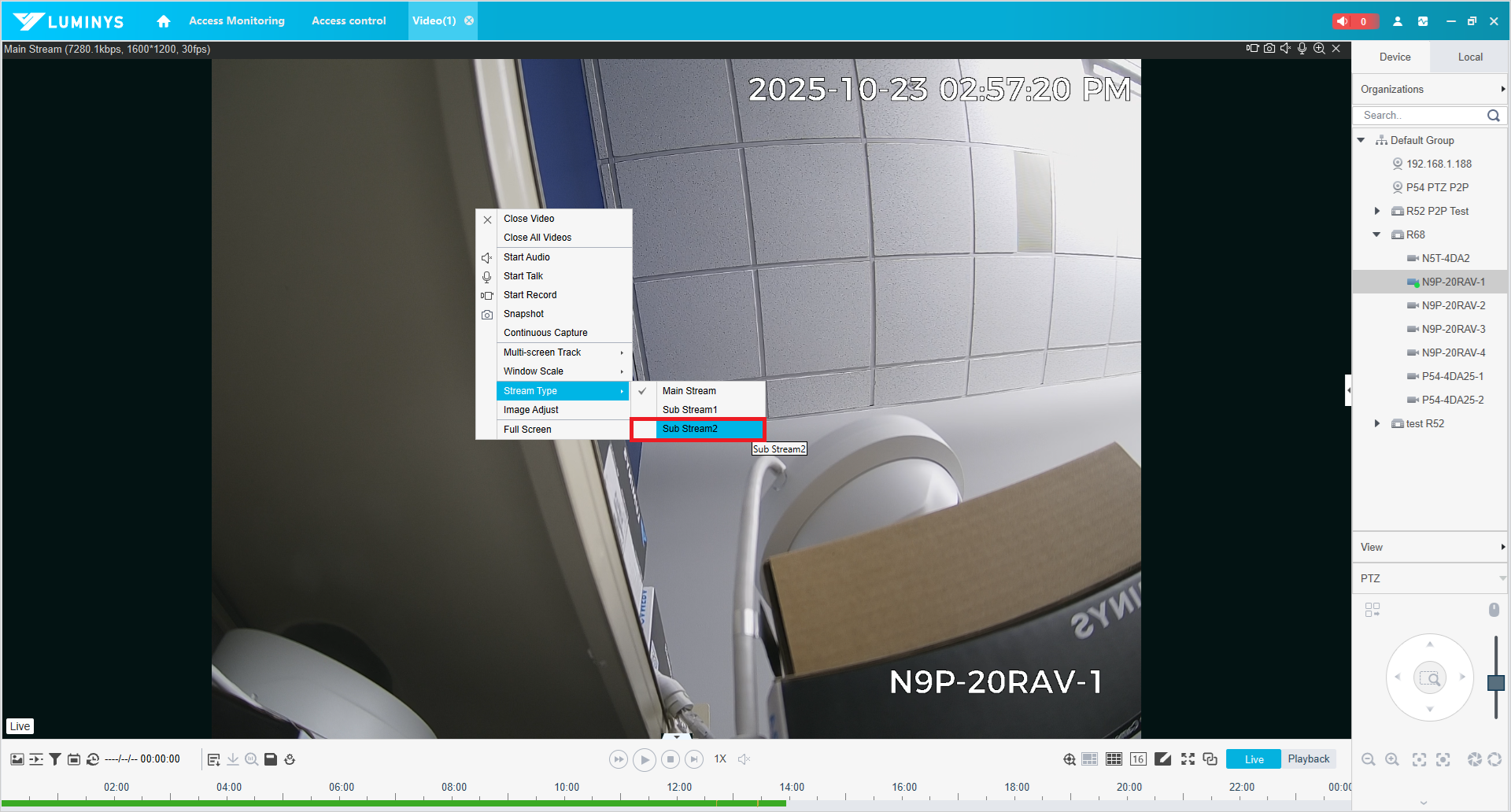Click the filter funnel icon in playback bar
Viewport: 1511px width, 812px height.
(x=55, y=759)
